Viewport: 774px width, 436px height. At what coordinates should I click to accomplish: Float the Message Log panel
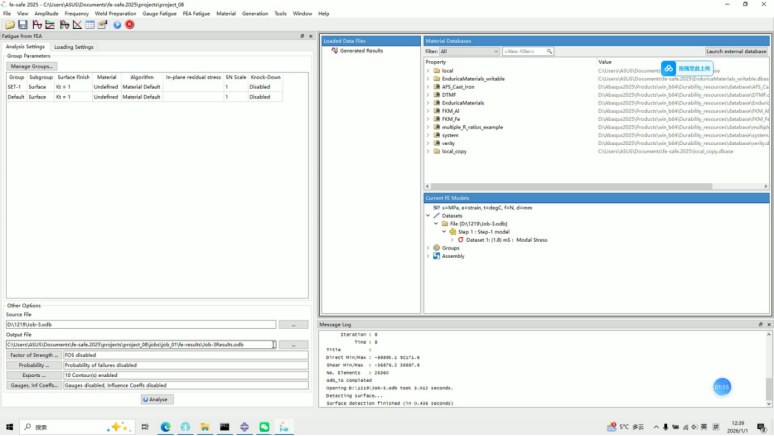[761, 324]
